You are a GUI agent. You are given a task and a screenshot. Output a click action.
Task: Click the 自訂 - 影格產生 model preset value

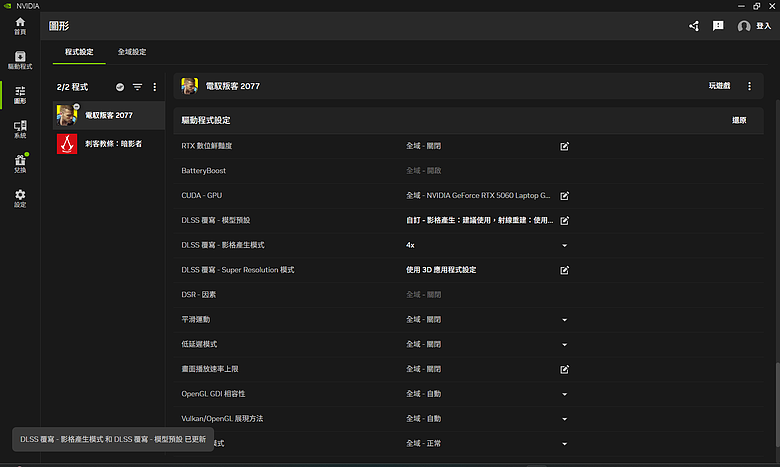point(480,220)
